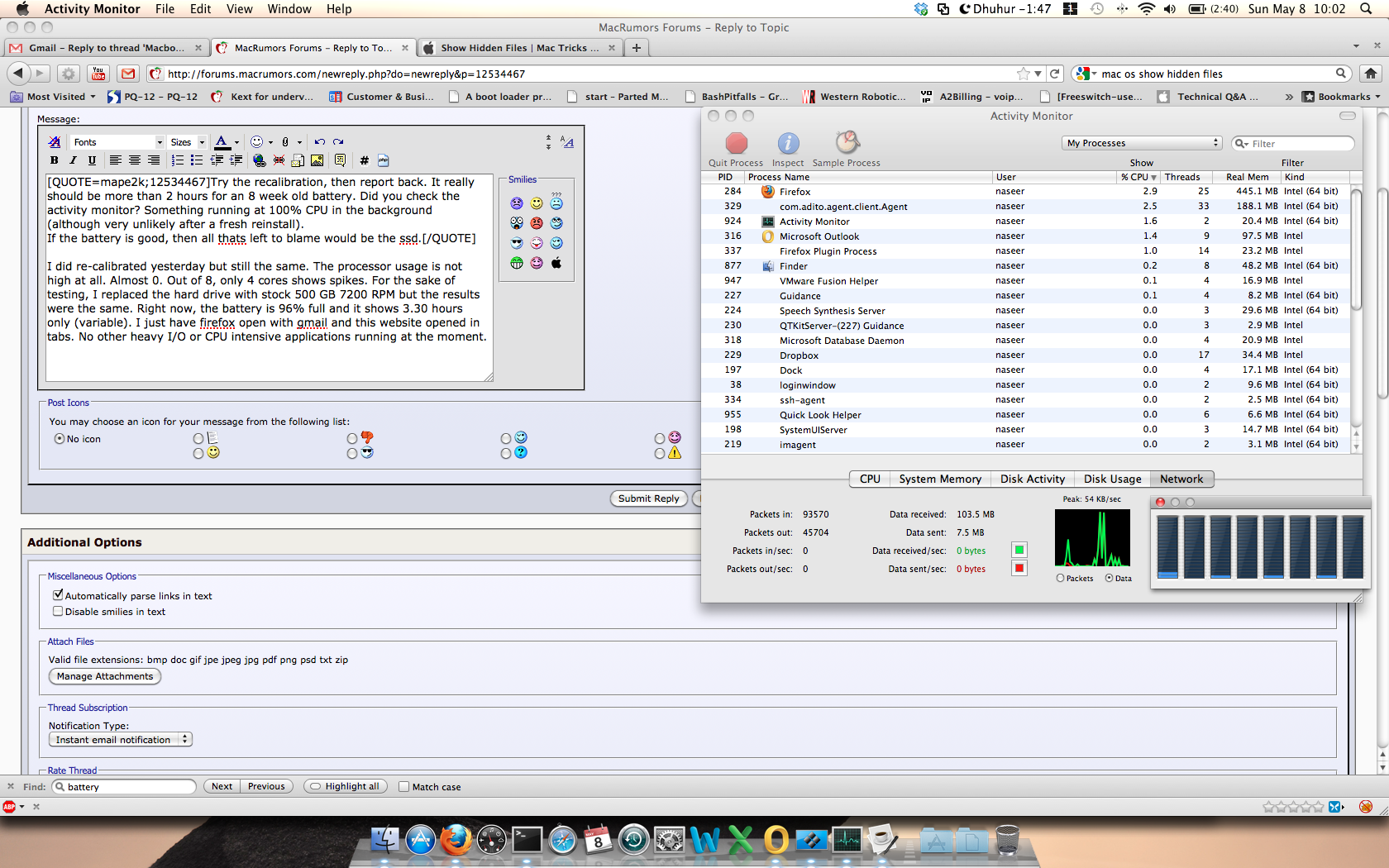The height and width of the screenshot is (868, 1389).
Task: Open Time Machine from the Dock
Action: 633,840
